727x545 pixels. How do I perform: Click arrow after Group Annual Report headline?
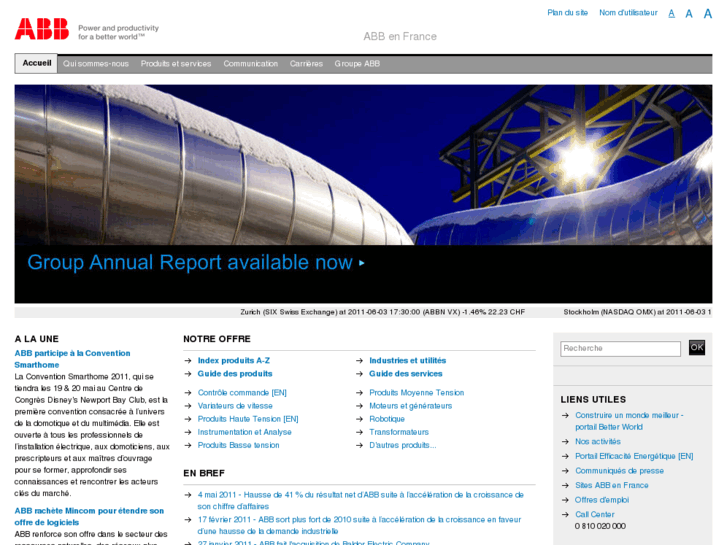click(x=362, y=263)
